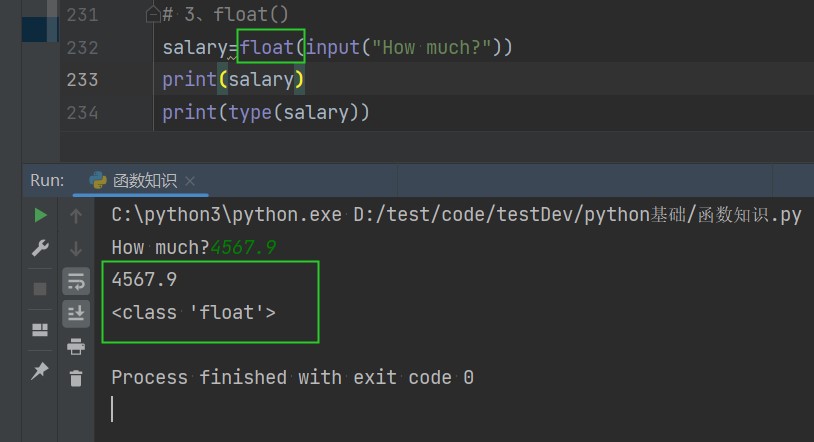Print the console output
This screenshot has height=442, width=814.
(x=76, y=346)
